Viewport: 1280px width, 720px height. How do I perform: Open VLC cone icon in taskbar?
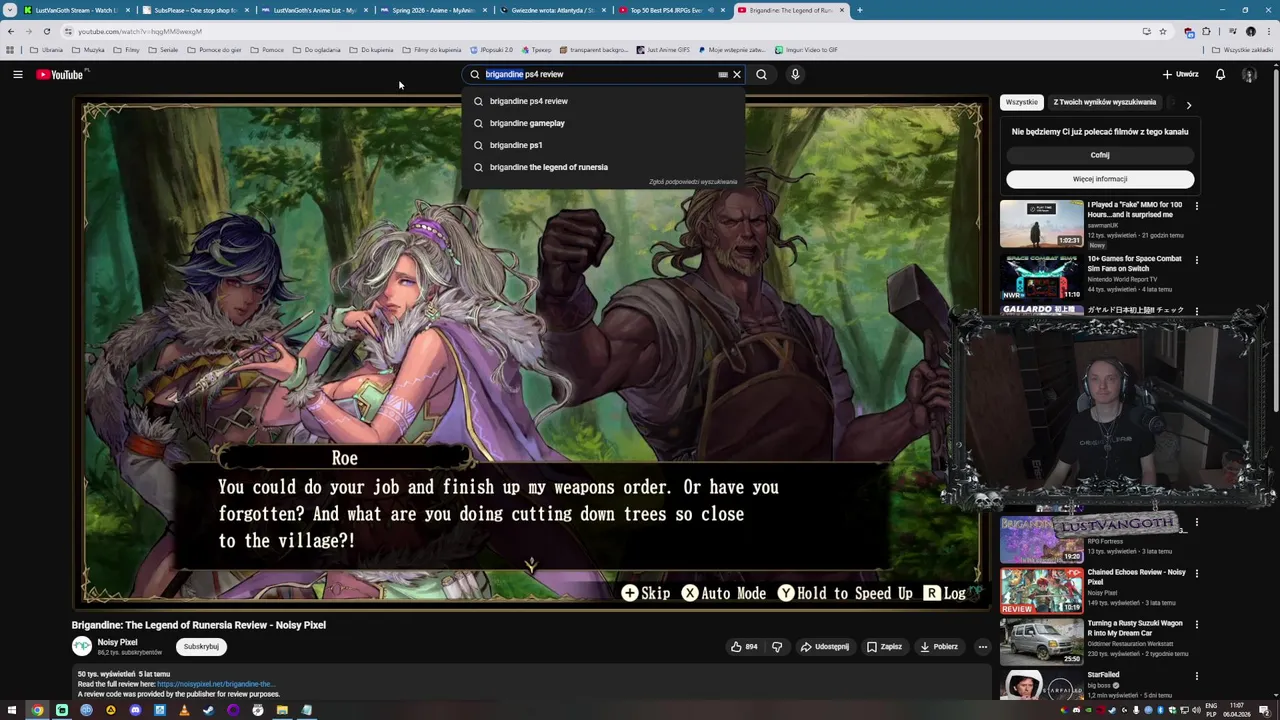pyautogui.click(x=184, y=710)
